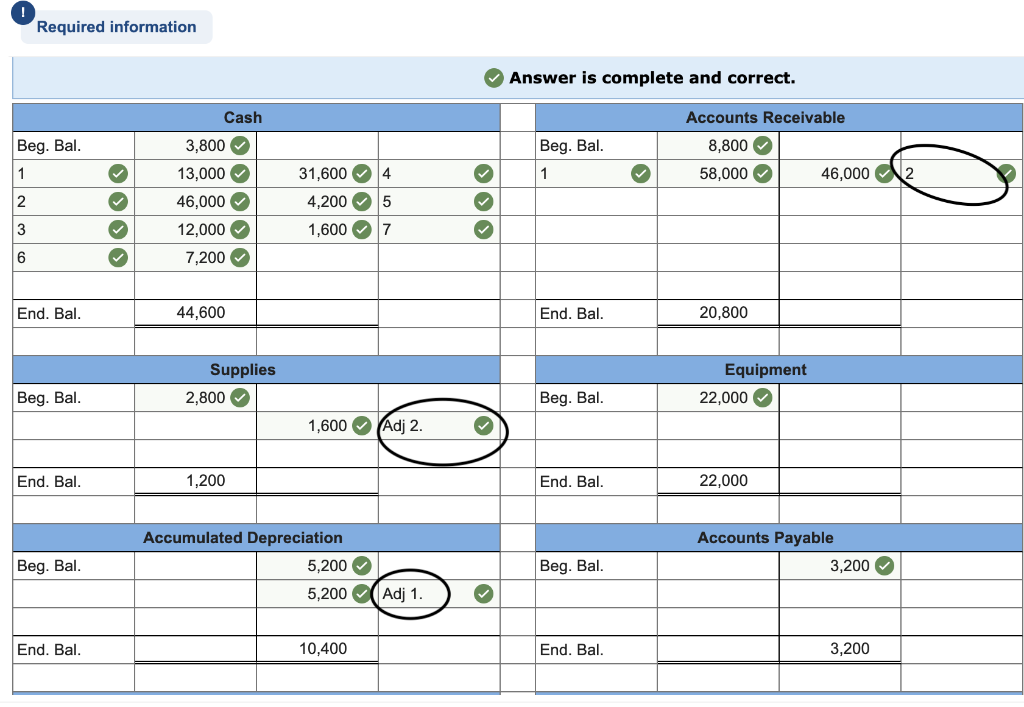The height and width of the screenshot is (707, 1024).
Task: Click the Cash credit 1,600 field
Action: pos(317,230)
